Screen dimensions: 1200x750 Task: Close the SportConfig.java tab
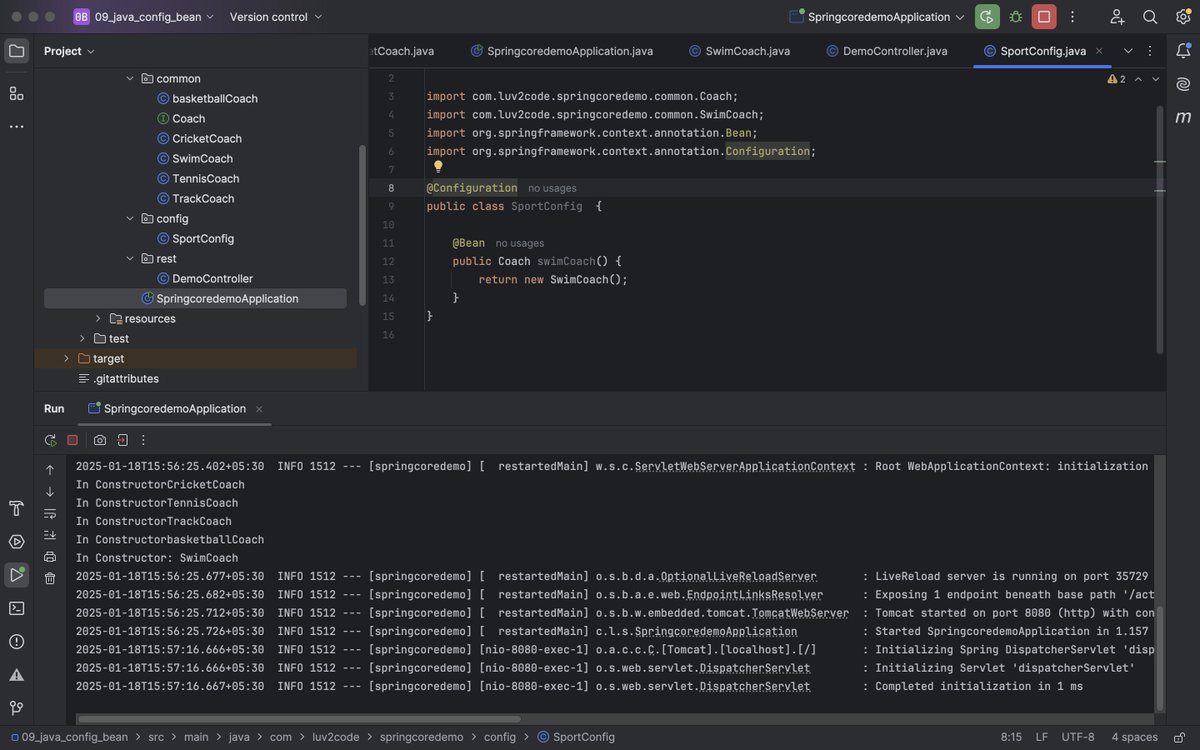1099,51
